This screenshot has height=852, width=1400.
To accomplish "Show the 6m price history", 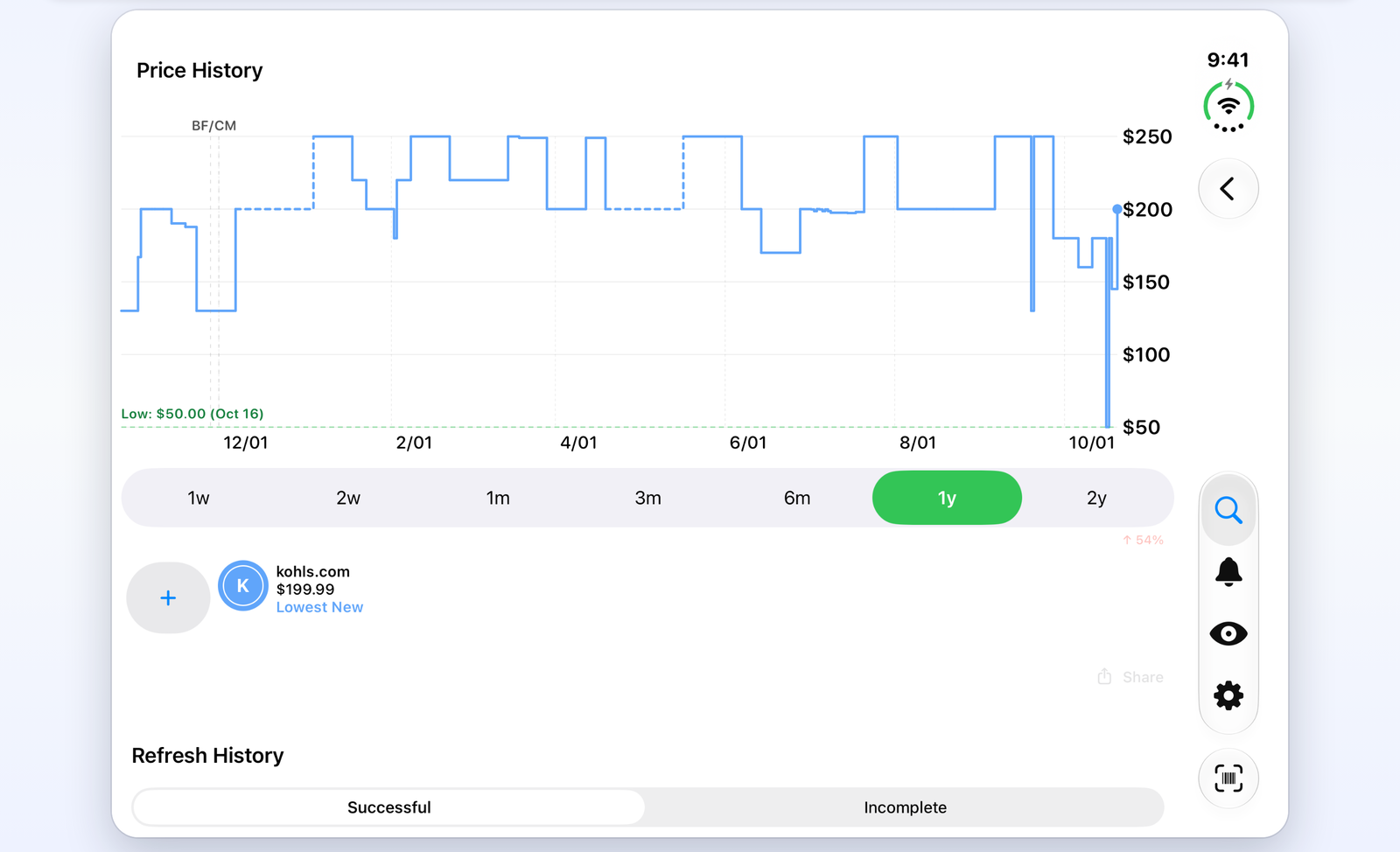I will [797, 498].
